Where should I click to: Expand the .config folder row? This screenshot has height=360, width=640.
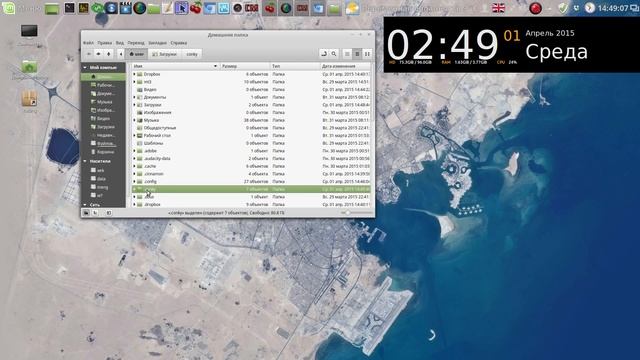[x=134, y=182]
